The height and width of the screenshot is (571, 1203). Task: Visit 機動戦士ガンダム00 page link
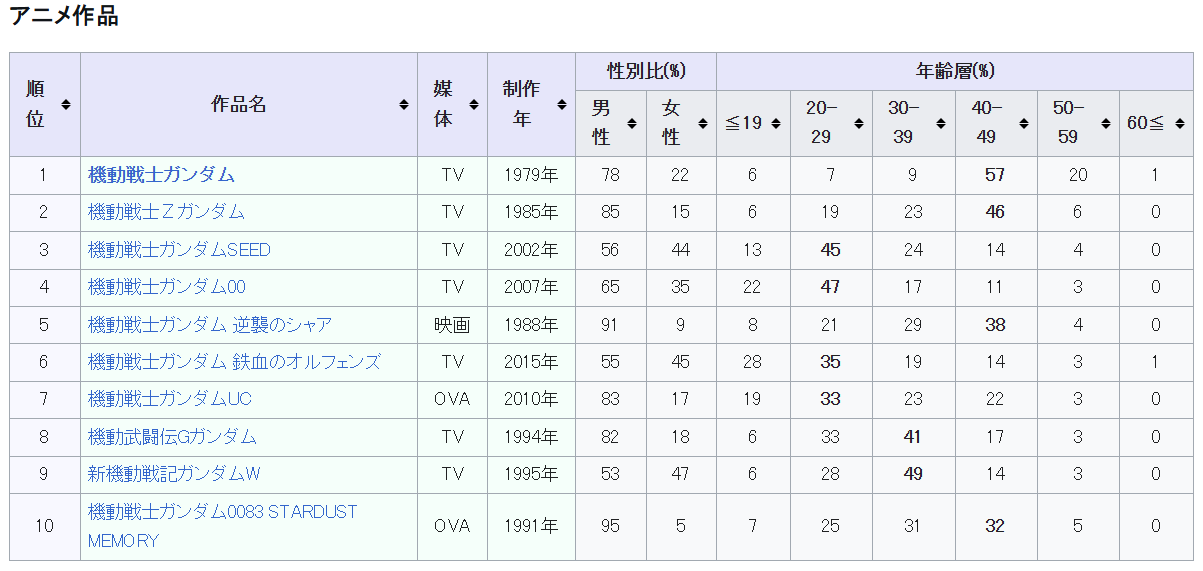166,287
